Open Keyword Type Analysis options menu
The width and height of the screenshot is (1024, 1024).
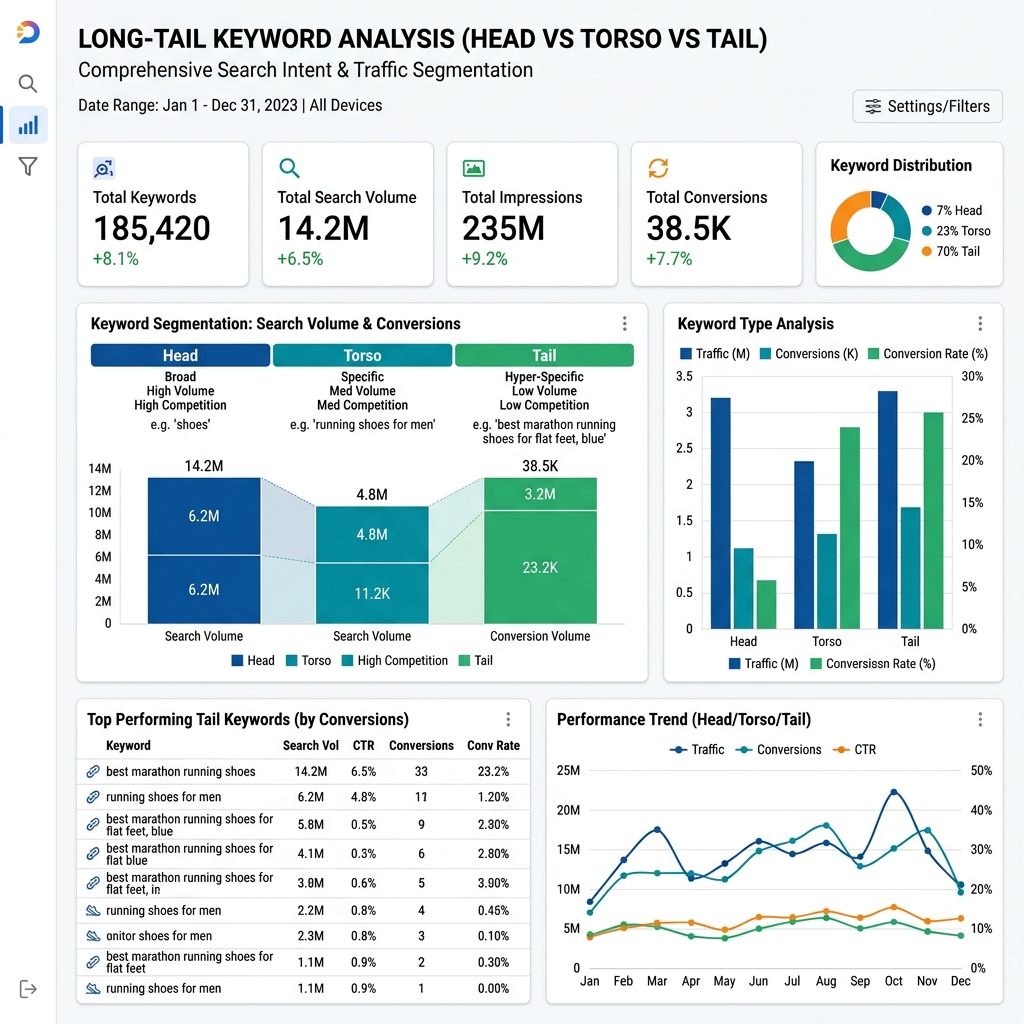[x=980, y=324]
